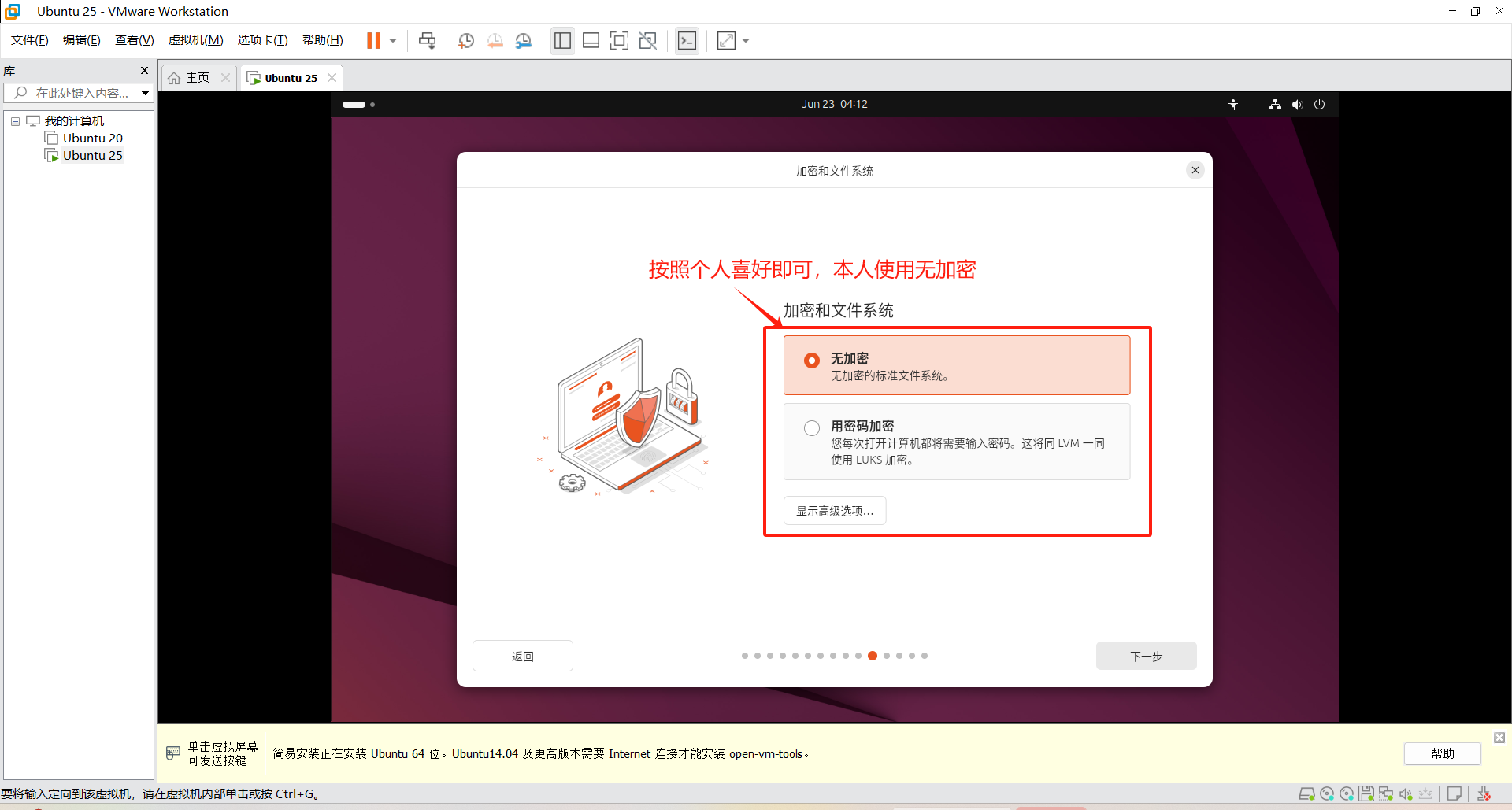Open the Snapshot Manager icon
This screenshot has height=810, width=1512.
click(523, 40)
